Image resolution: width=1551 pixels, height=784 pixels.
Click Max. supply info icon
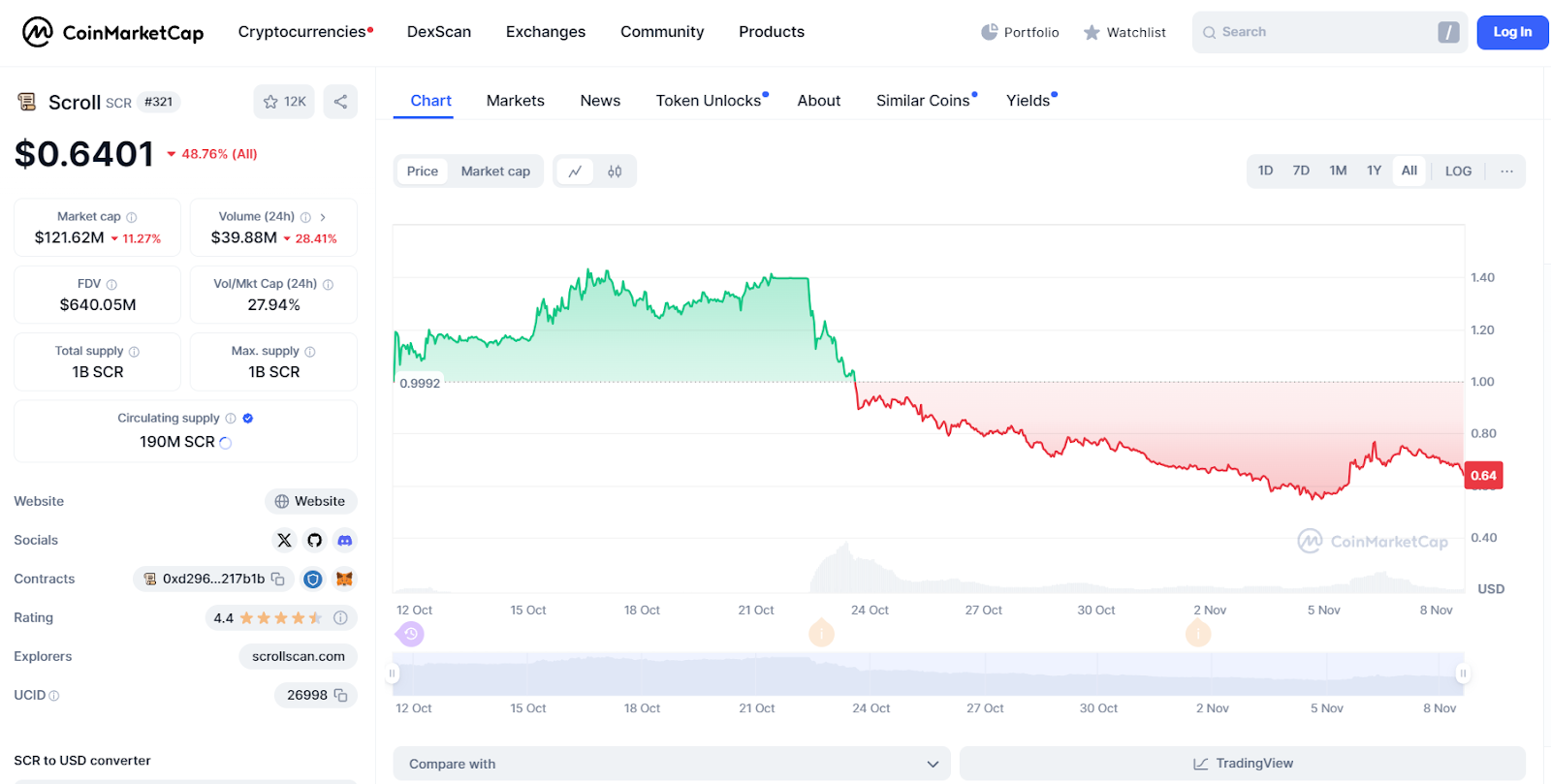310,352
